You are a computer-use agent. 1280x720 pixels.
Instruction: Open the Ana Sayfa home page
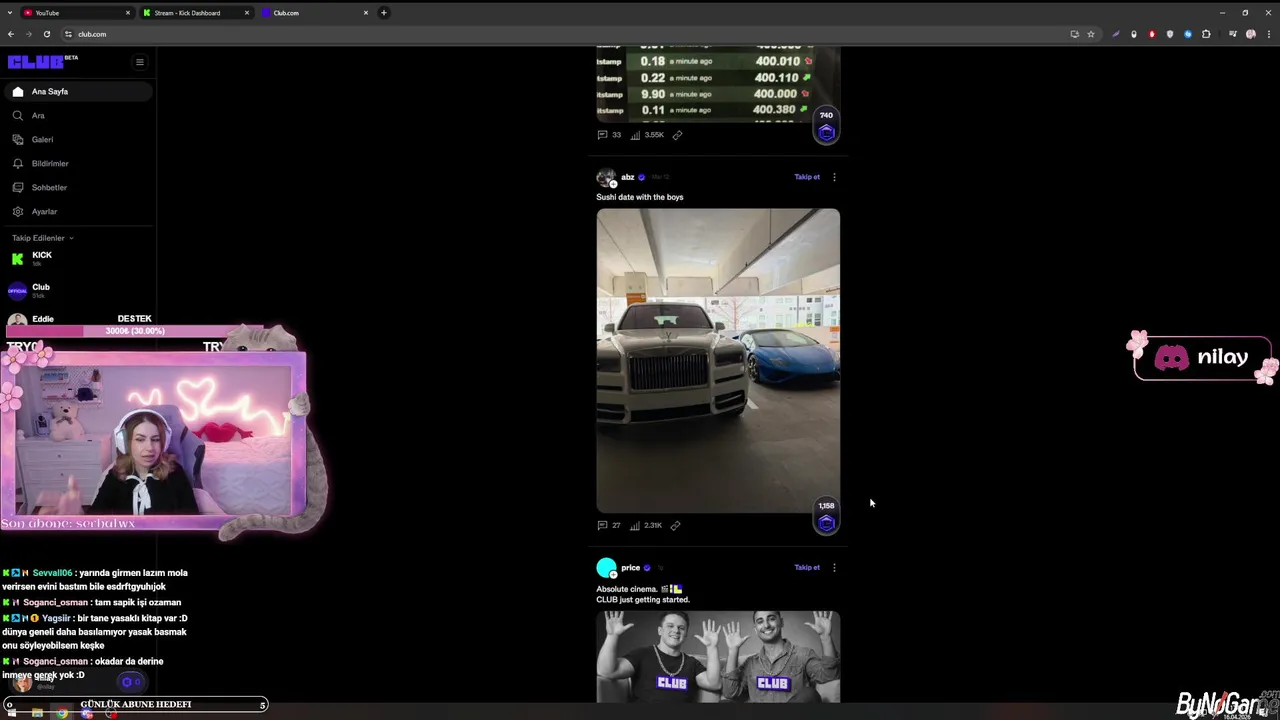(78, 91)
